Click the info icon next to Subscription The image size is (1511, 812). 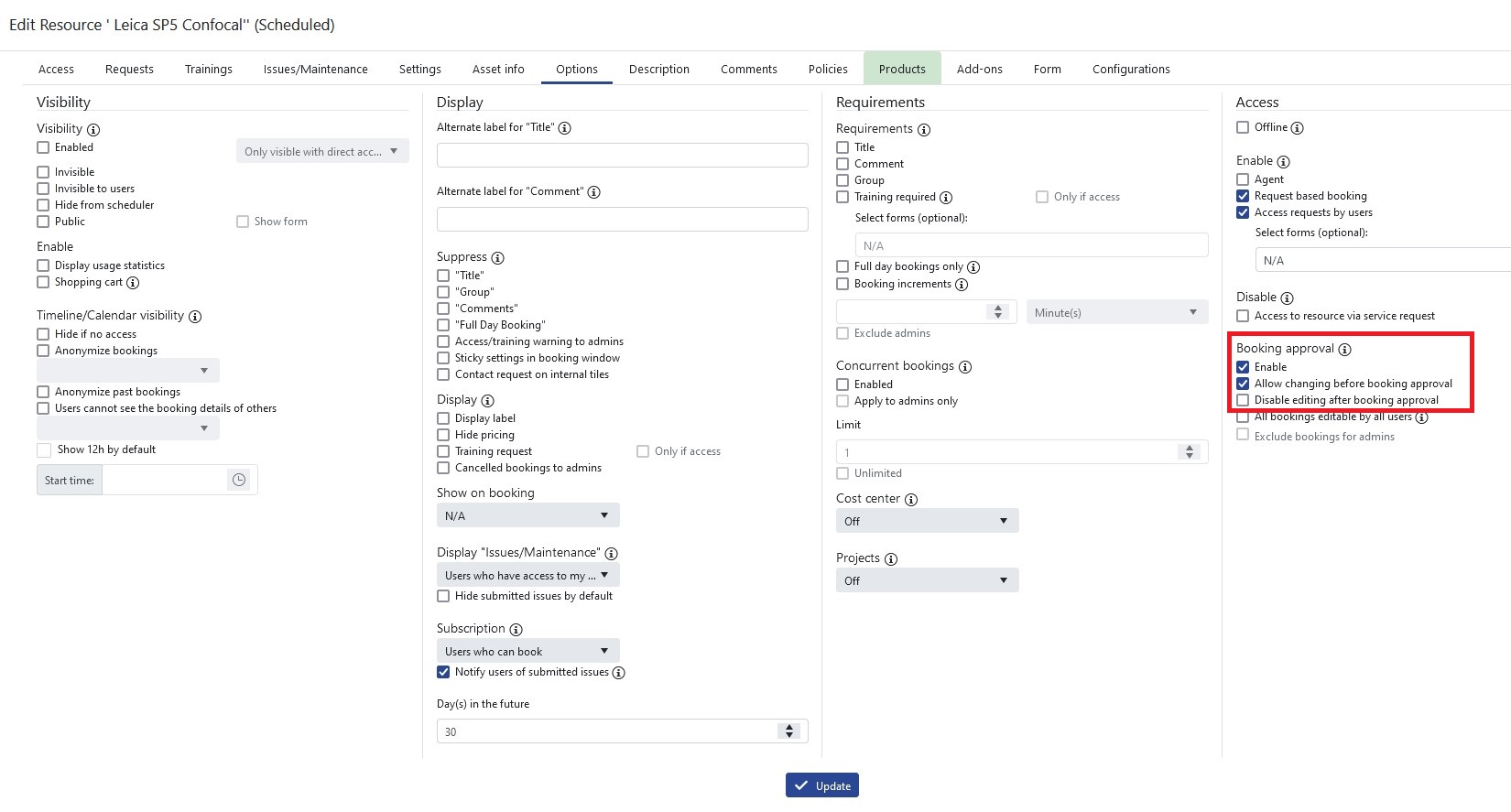point(516,630)
